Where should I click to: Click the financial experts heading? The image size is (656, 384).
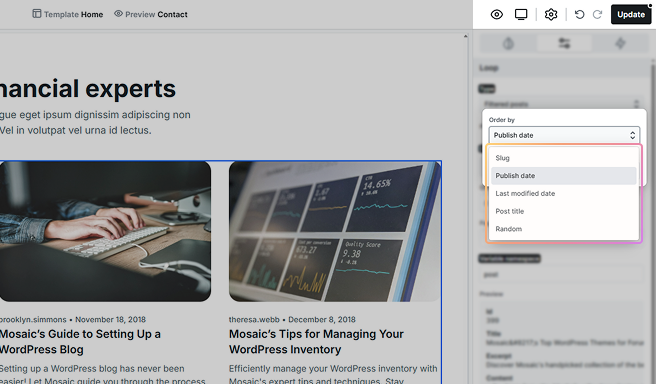pos(87,89)
